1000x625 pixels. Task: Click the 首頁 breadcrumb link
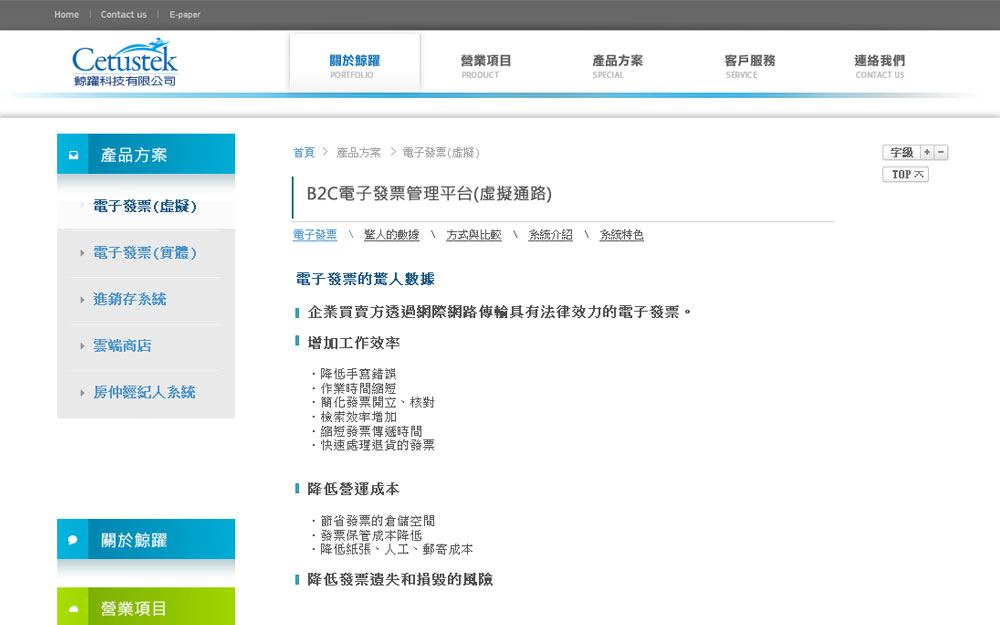(303, 153)
